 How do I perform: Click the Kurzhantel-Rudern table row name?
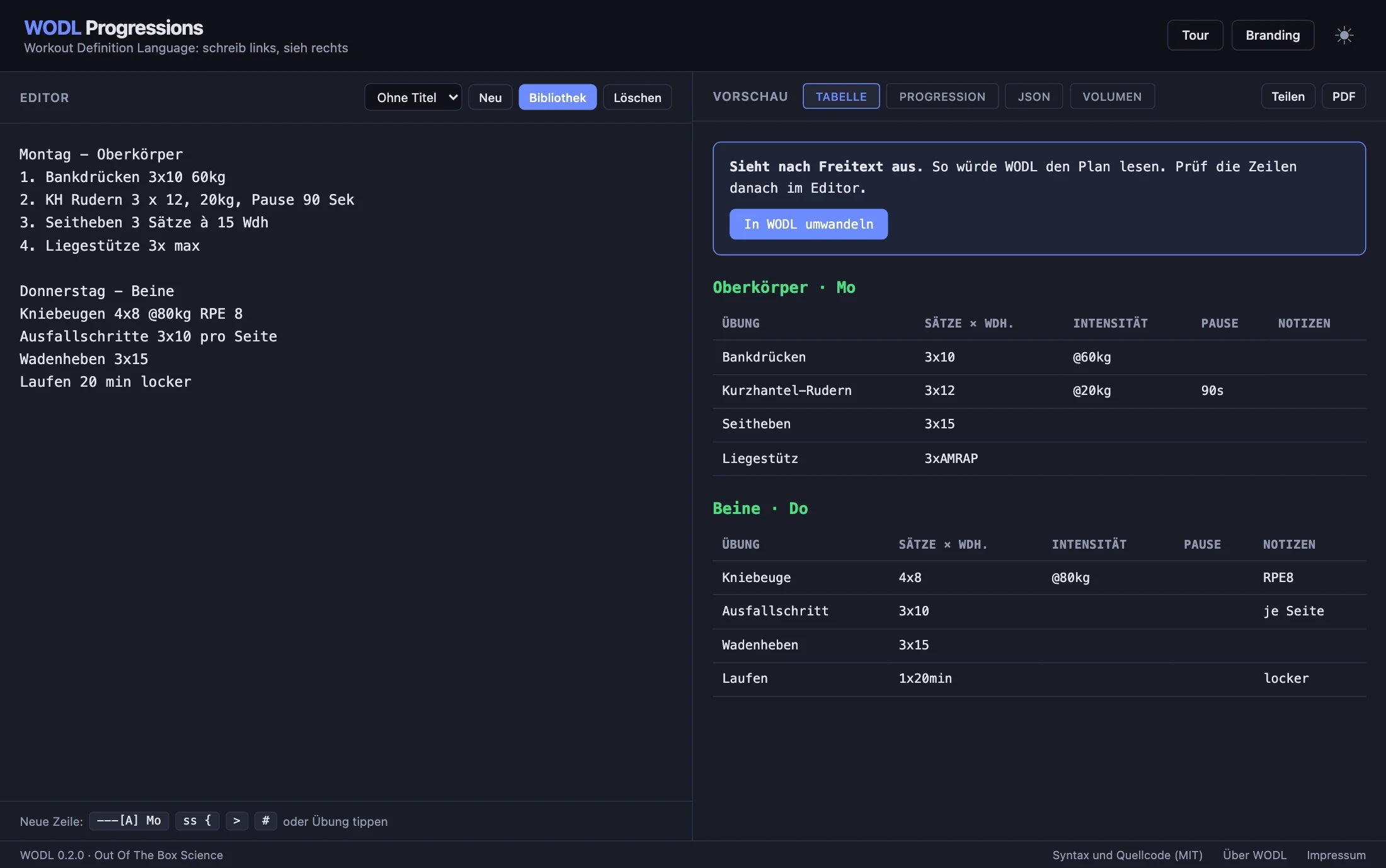(x=786, y=391)
